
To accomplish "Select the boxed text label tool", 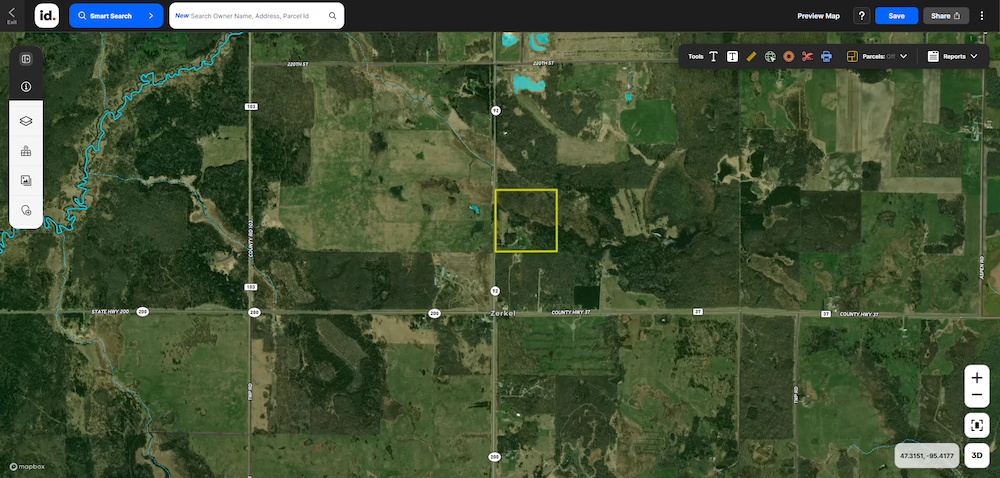I will point(732,57).
